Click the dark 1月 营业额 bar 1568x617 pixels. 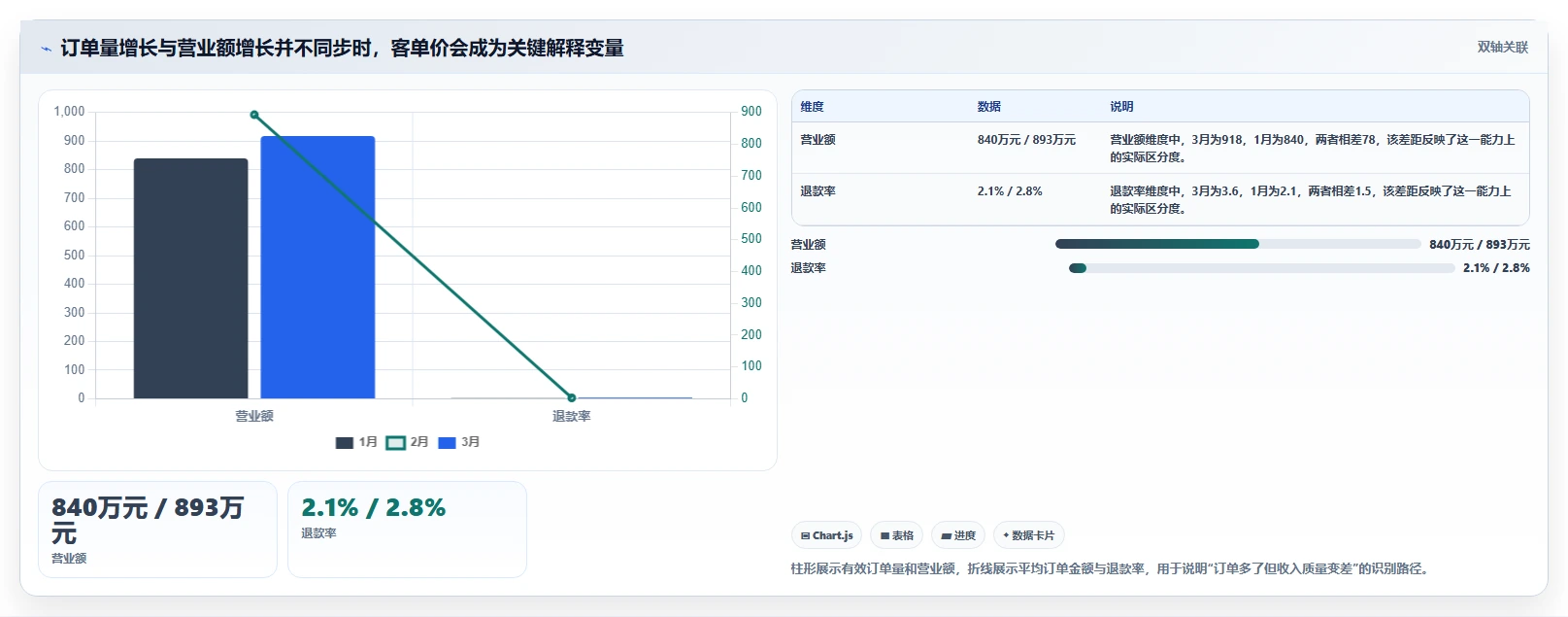[191, 279]
